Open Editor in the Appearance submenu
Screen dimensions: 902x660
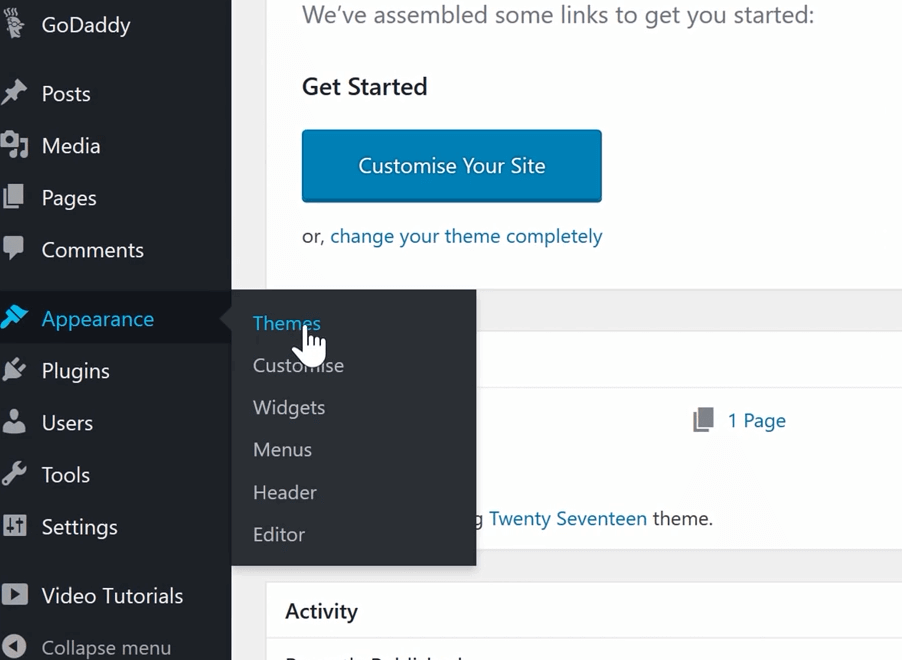[279, 535]
